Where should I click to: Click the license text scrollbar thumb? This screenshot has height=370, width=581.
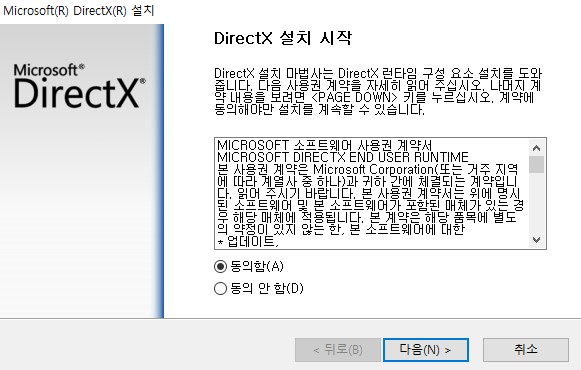pos(536,165)
